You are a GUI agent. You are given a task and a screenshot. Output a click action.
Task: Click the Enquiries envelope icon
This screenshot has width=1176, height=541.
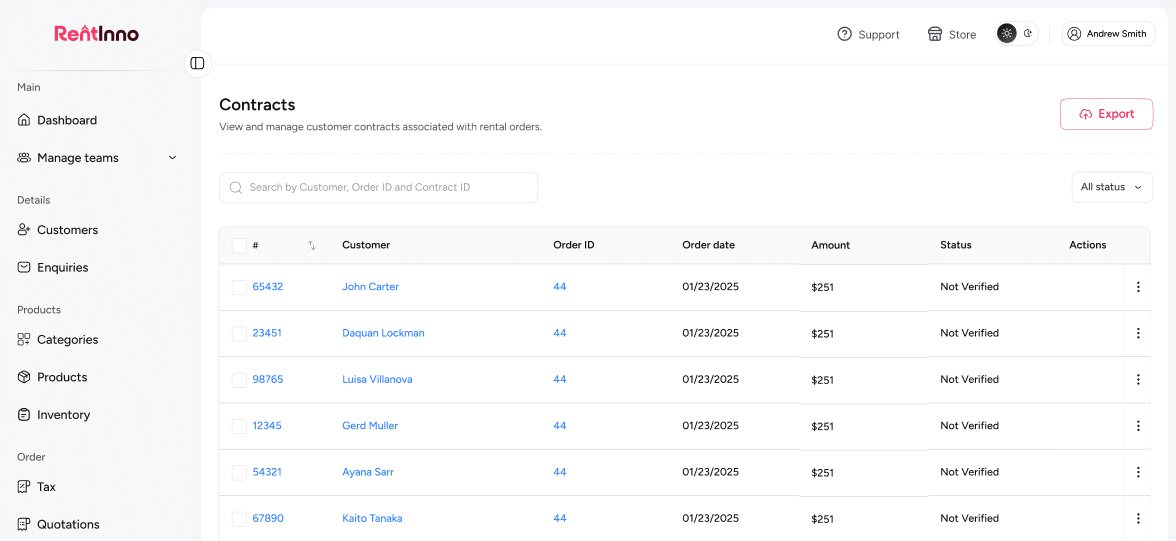(x=24, y=267)
